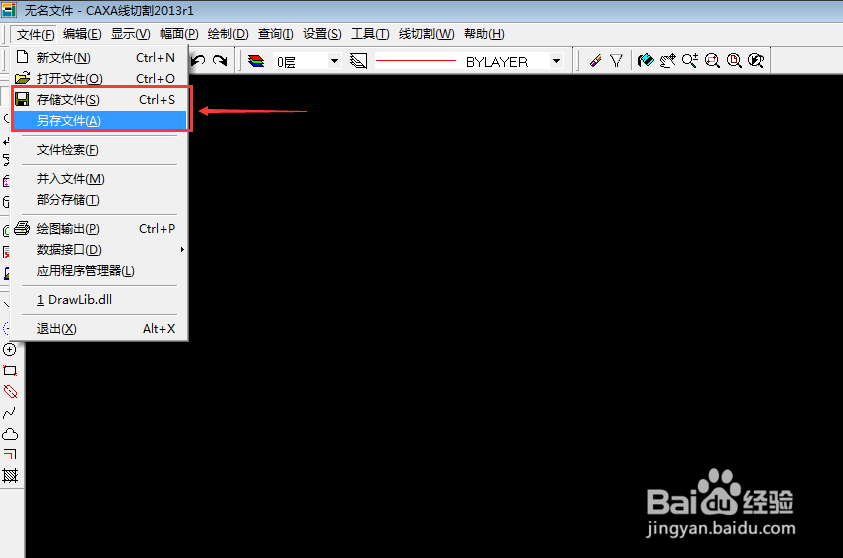The height and width of the screenshot is (558, 843).
Task: Click the open folder icon in menu
Action: (x=23, y=78)
